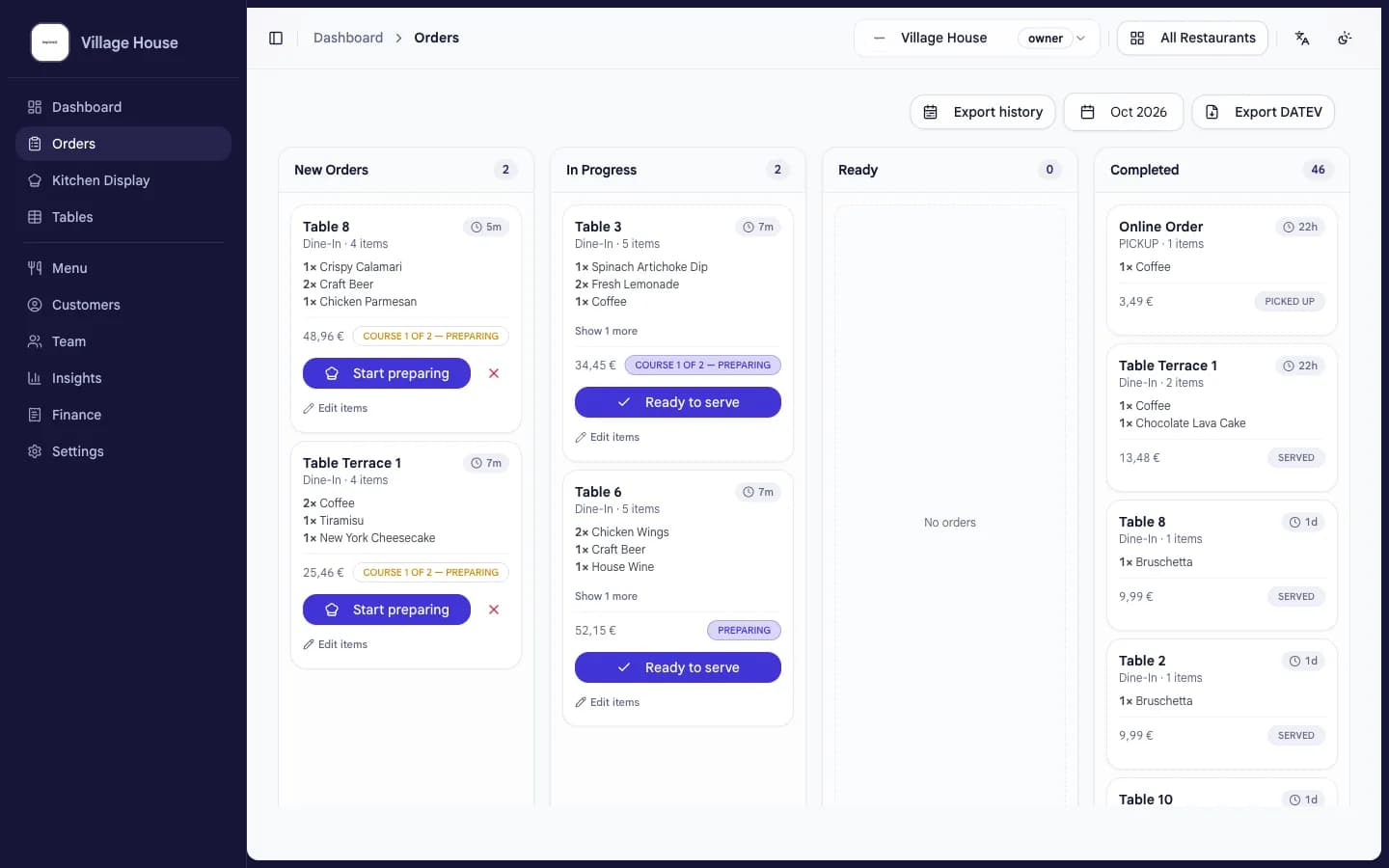1389x868 pixels.
Task: Click the clock time badge on Table 3
Action: click(758, 227)
